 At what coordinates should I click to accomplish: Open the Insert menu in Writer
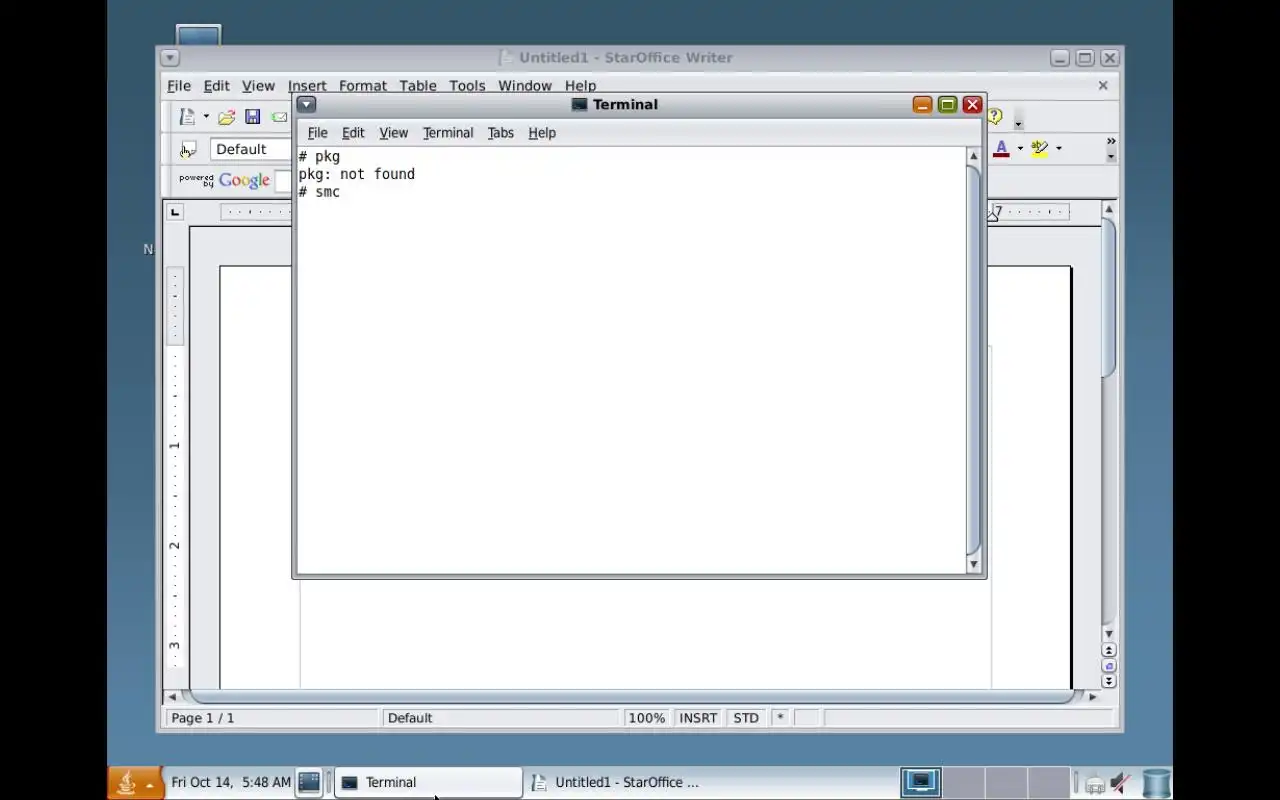307,86
